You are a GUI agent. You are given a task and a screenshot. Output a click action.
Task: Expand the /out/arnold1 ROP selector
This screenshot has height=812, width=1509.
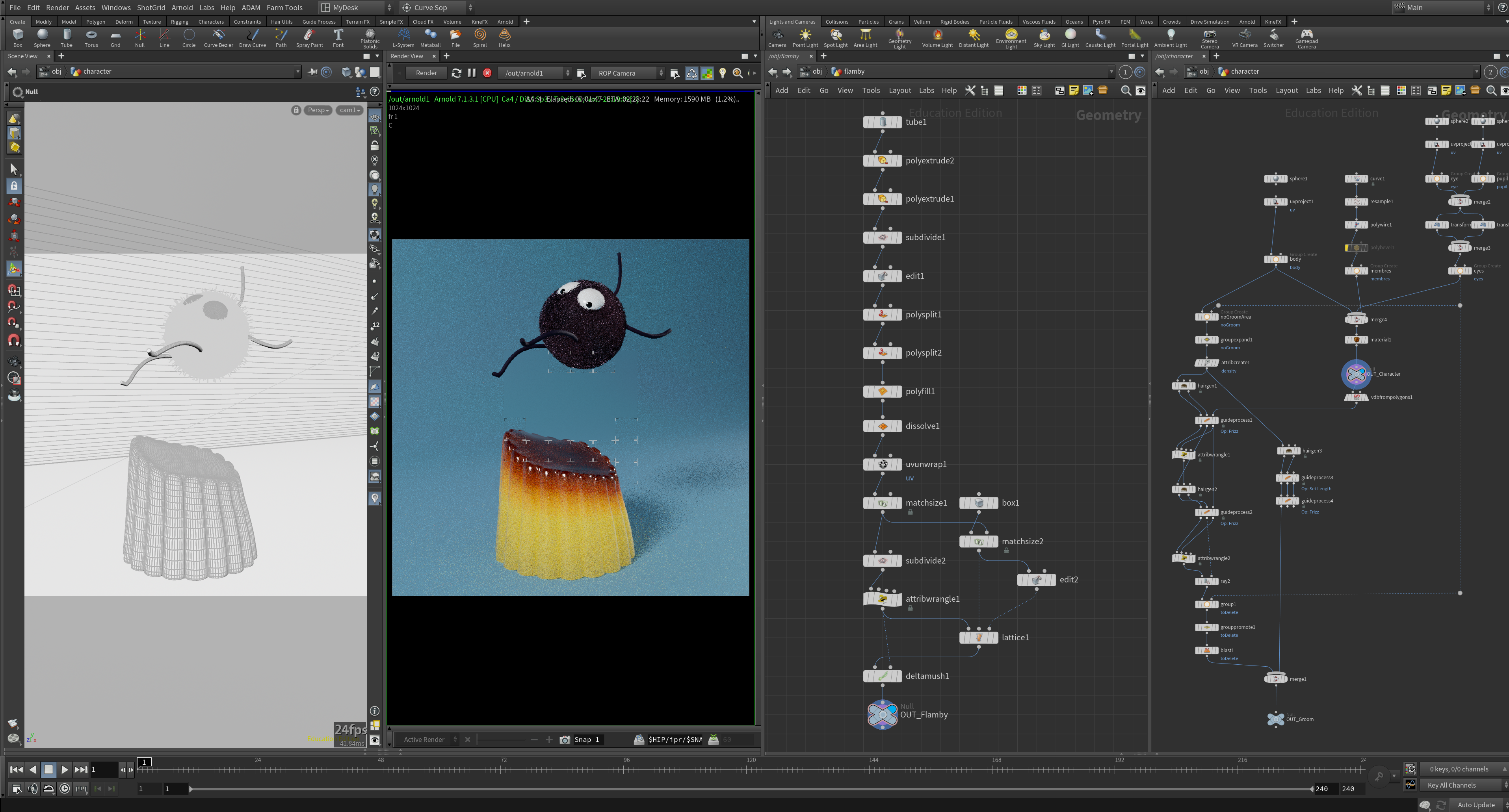[535, 73]
